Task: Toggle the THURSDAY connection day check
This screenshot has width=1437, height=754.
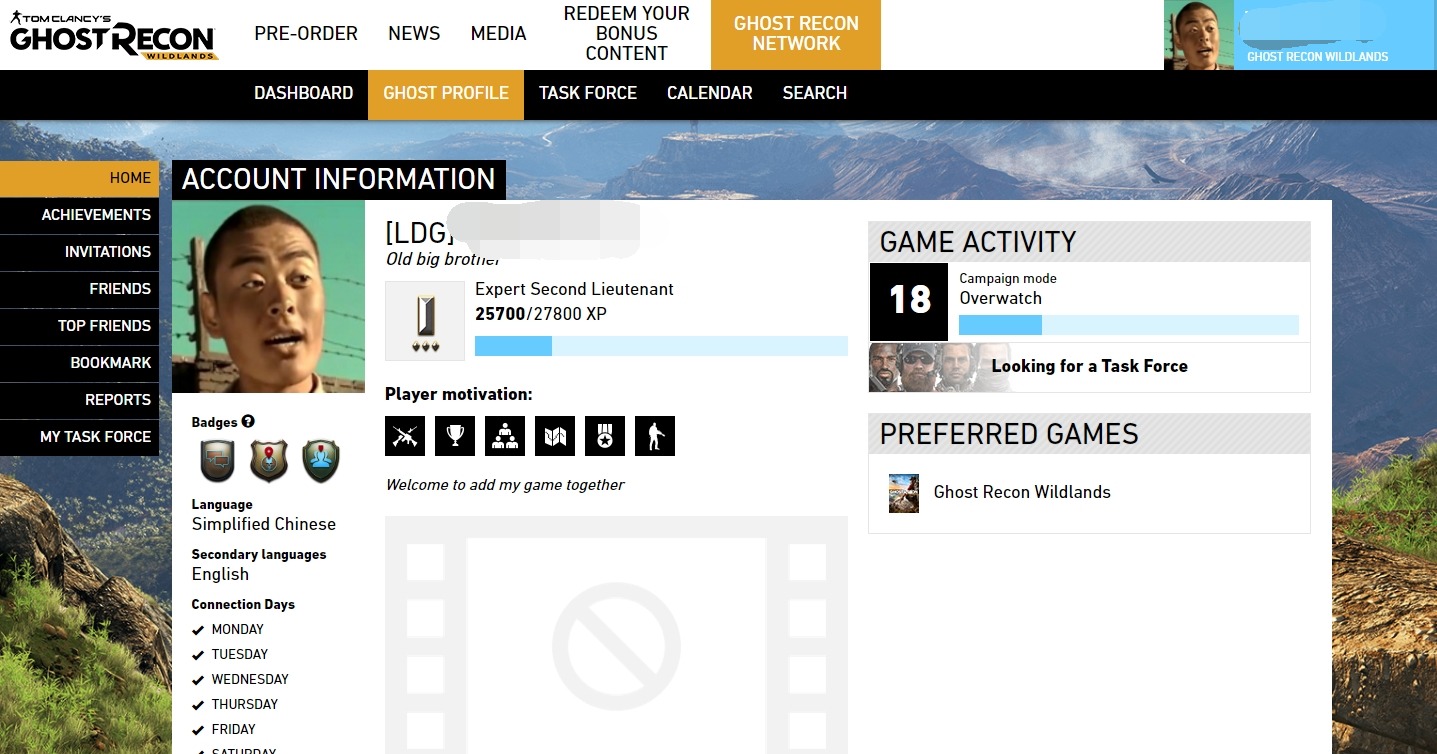Action: [x=198, y=705]
